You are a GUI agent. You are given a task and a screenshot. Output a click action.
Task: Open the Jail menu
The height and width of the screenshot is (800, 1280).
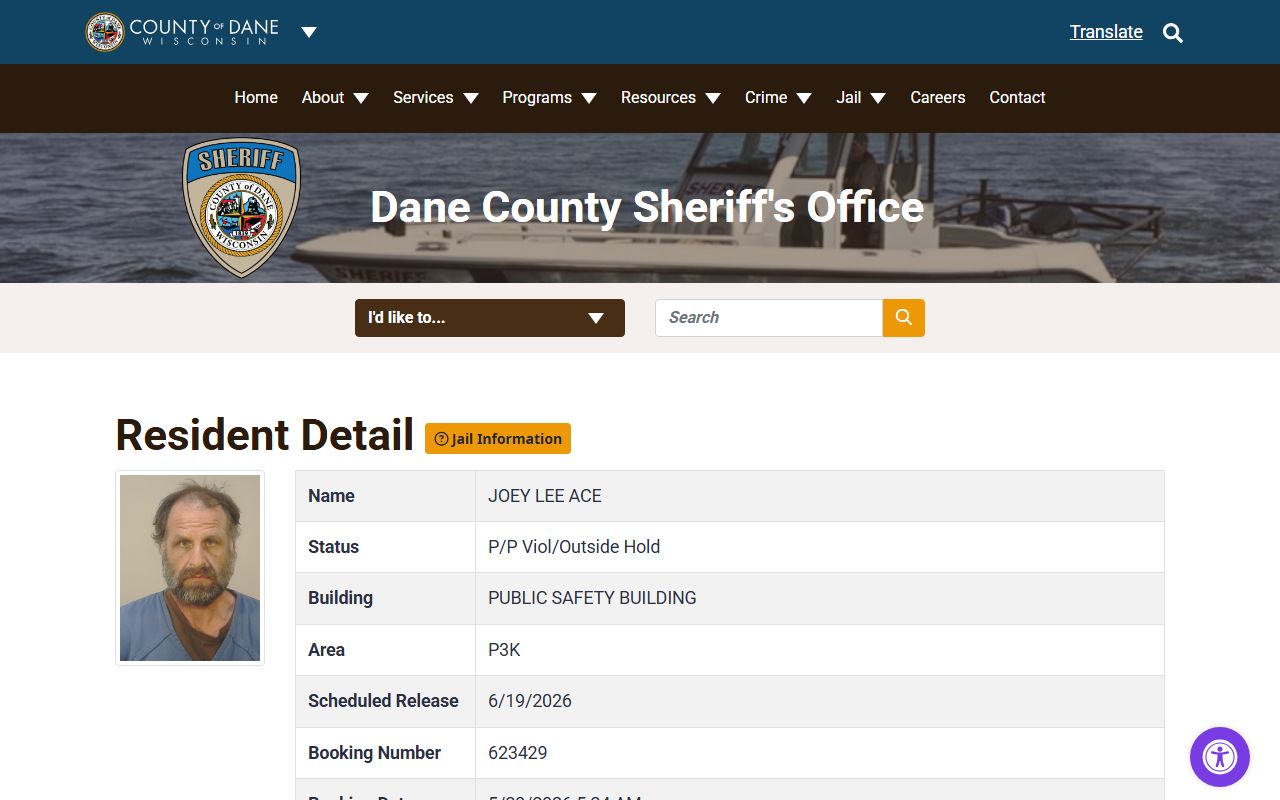coord(849,97)
